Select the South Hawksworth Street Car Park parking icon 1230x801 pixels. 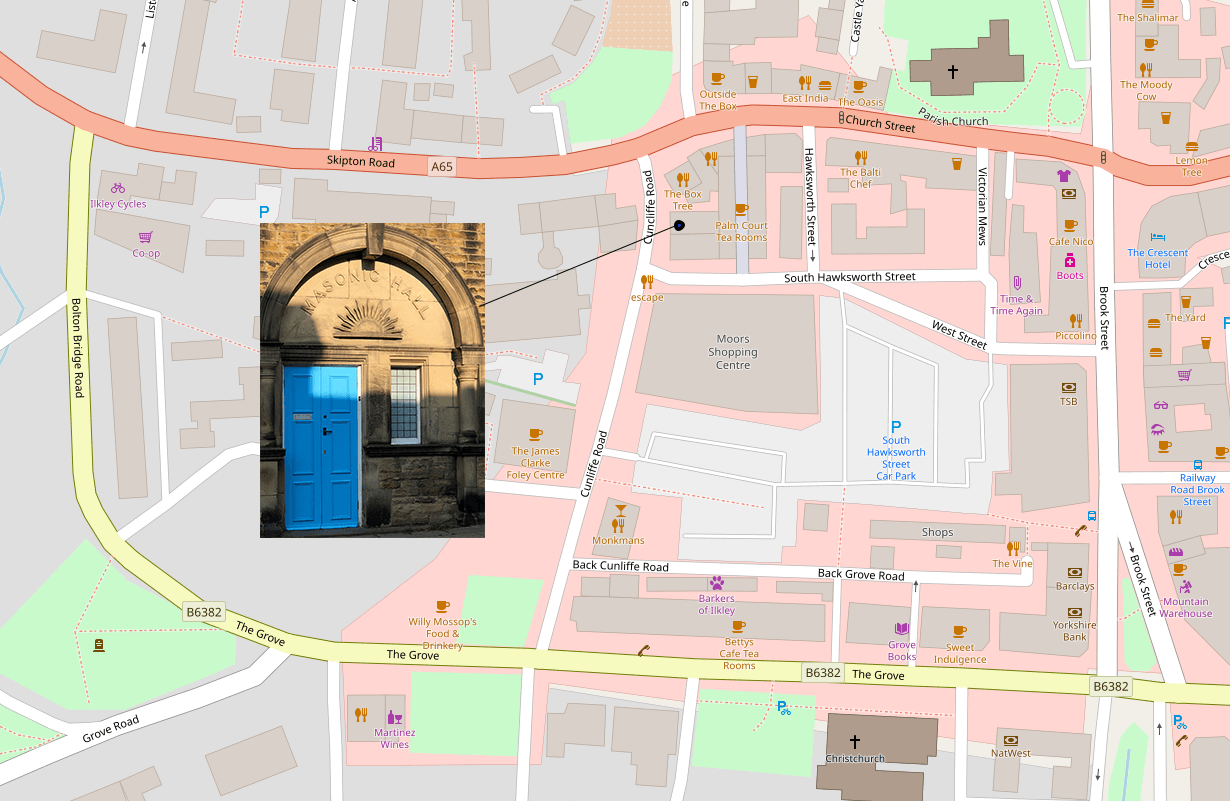coord(896,426)
